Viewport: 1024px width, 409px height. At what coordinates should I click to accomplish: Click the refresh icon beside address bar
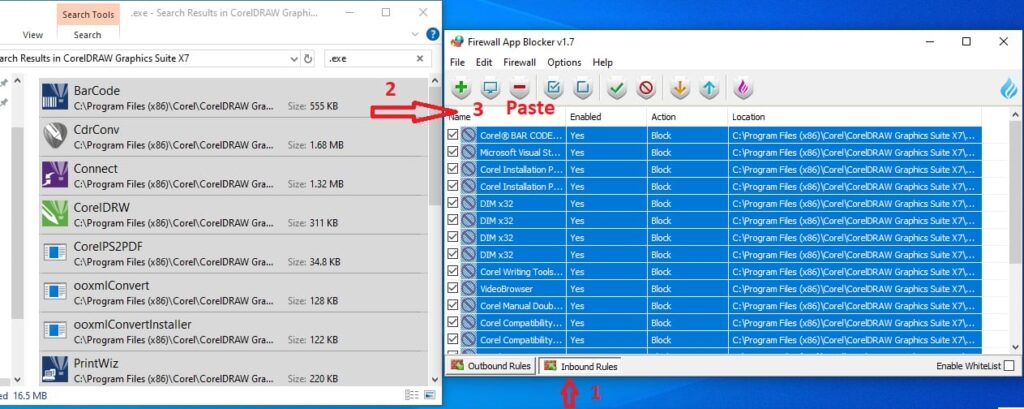[308, 59]
